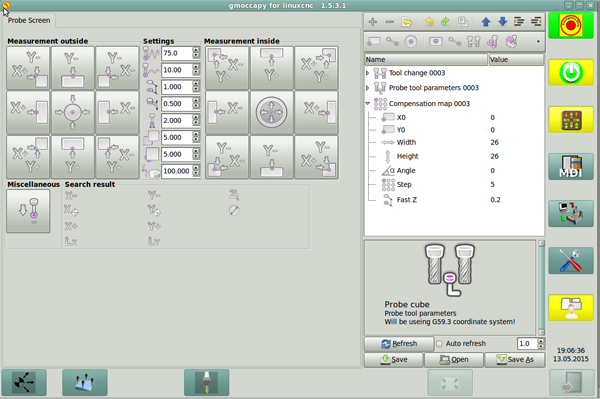This screenshot has height=399, width=600.
Task: Click the blue move down arrow icon
Action: click(502, 22)
